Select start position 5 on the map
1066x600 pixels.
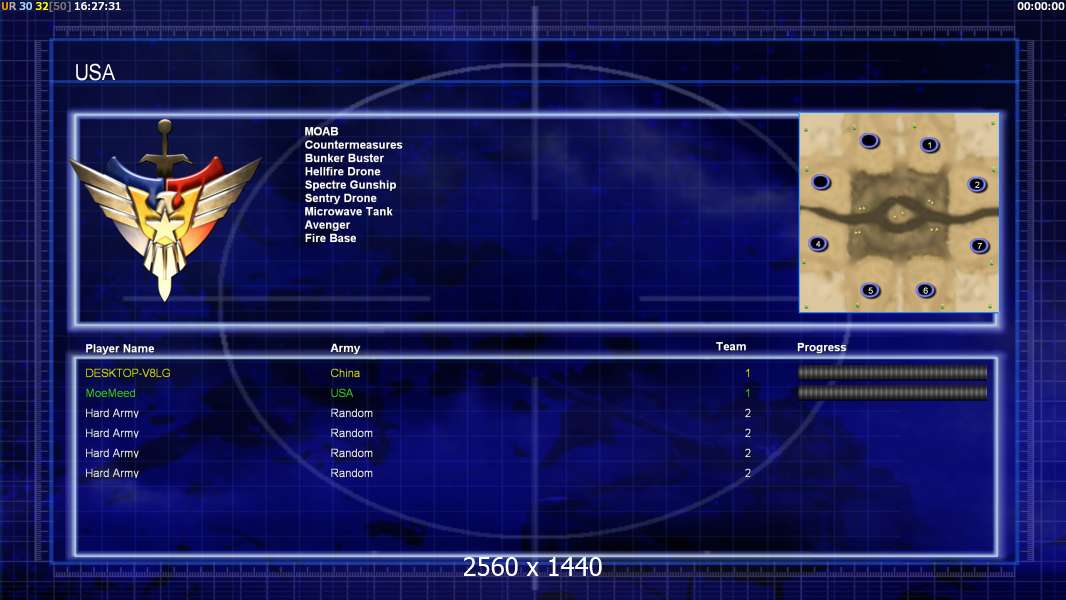point(870,291)
